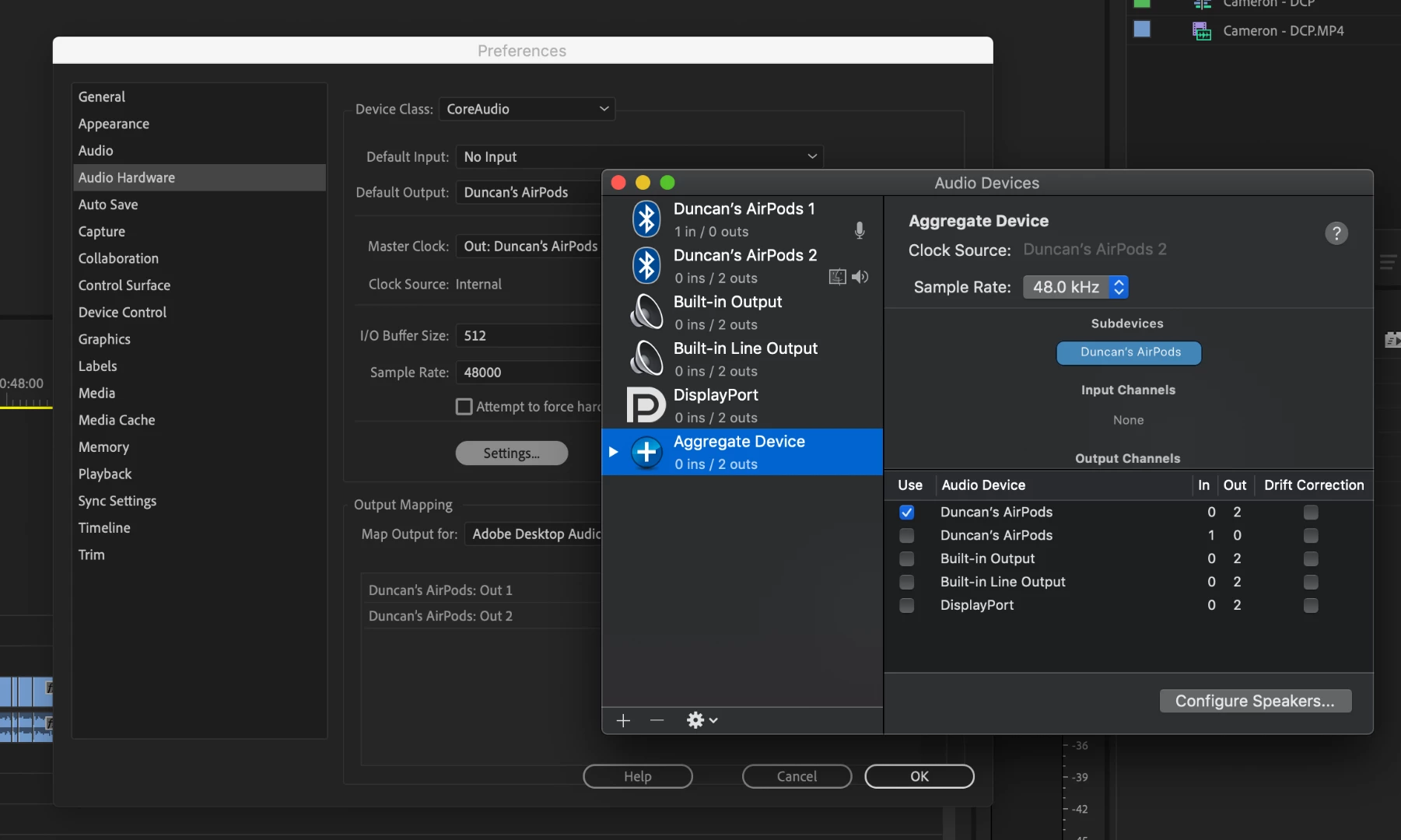Viewport: 1401px width, 840px height.
Task: Cancel the Preferences dialog
Action: 797,776
